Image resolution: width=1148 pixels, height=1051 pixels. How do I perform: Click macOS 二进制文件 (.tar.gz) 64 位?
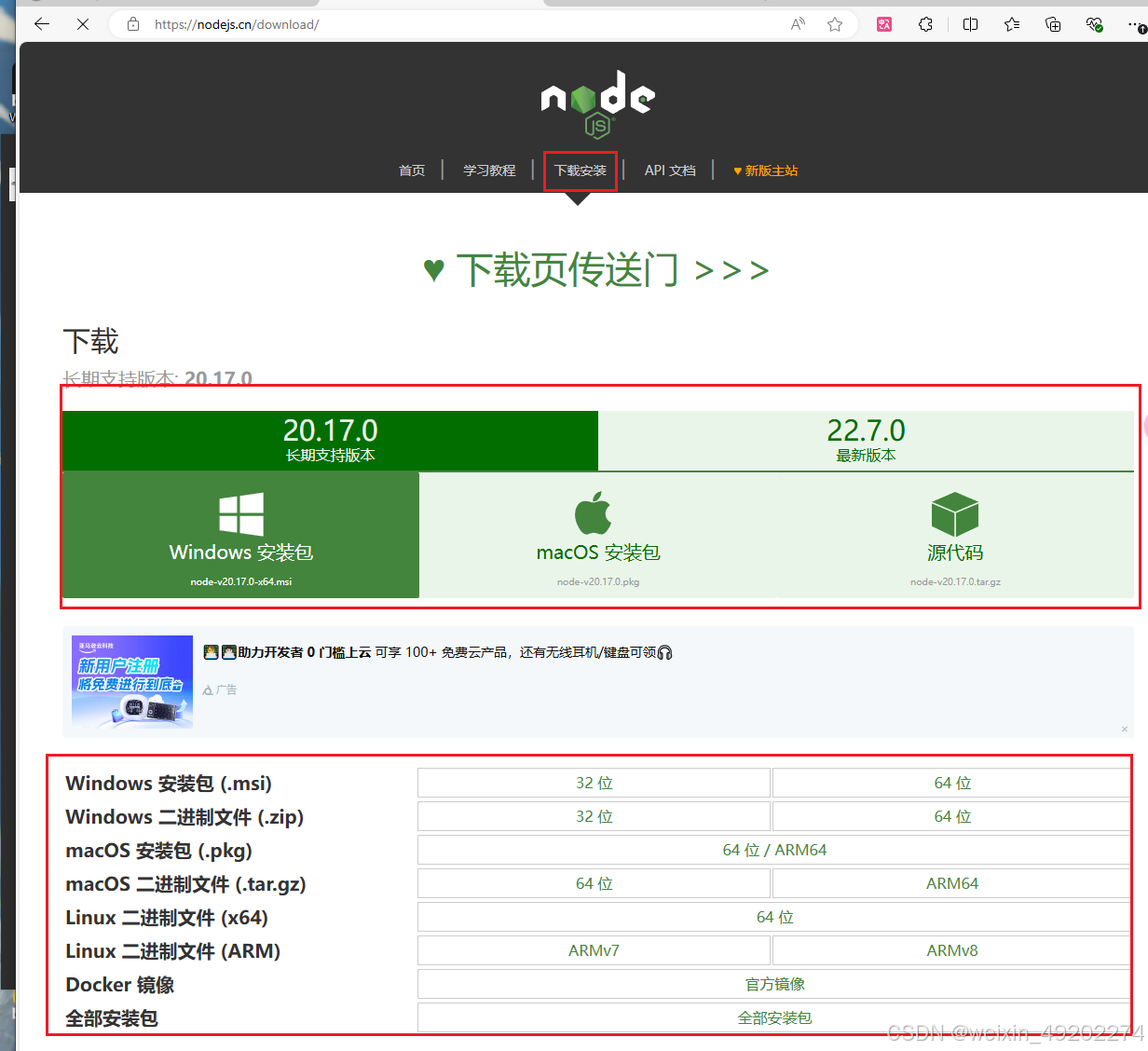(594, 883)
